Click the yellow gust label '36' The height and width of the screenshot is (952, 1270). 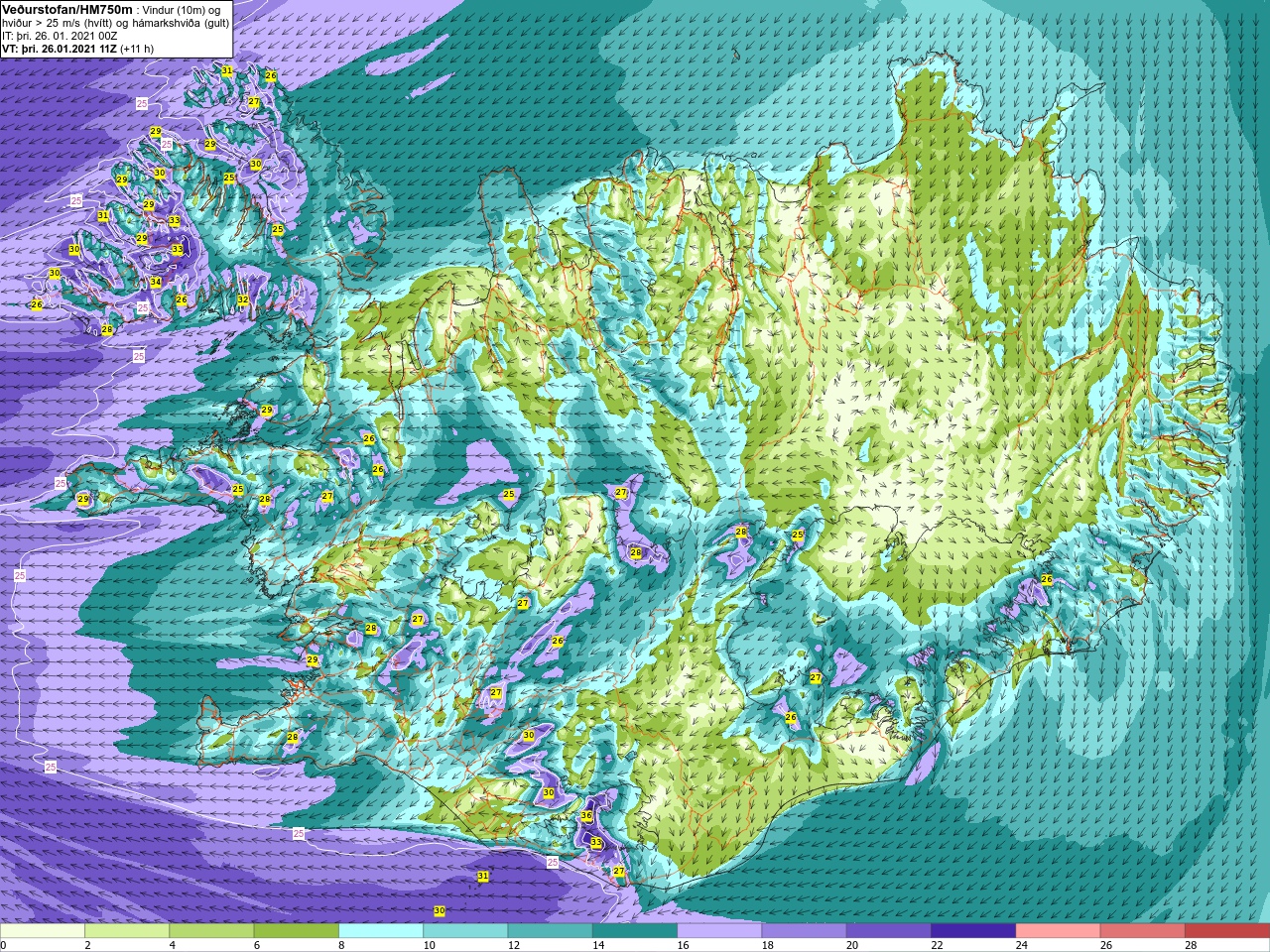[586, 816]
